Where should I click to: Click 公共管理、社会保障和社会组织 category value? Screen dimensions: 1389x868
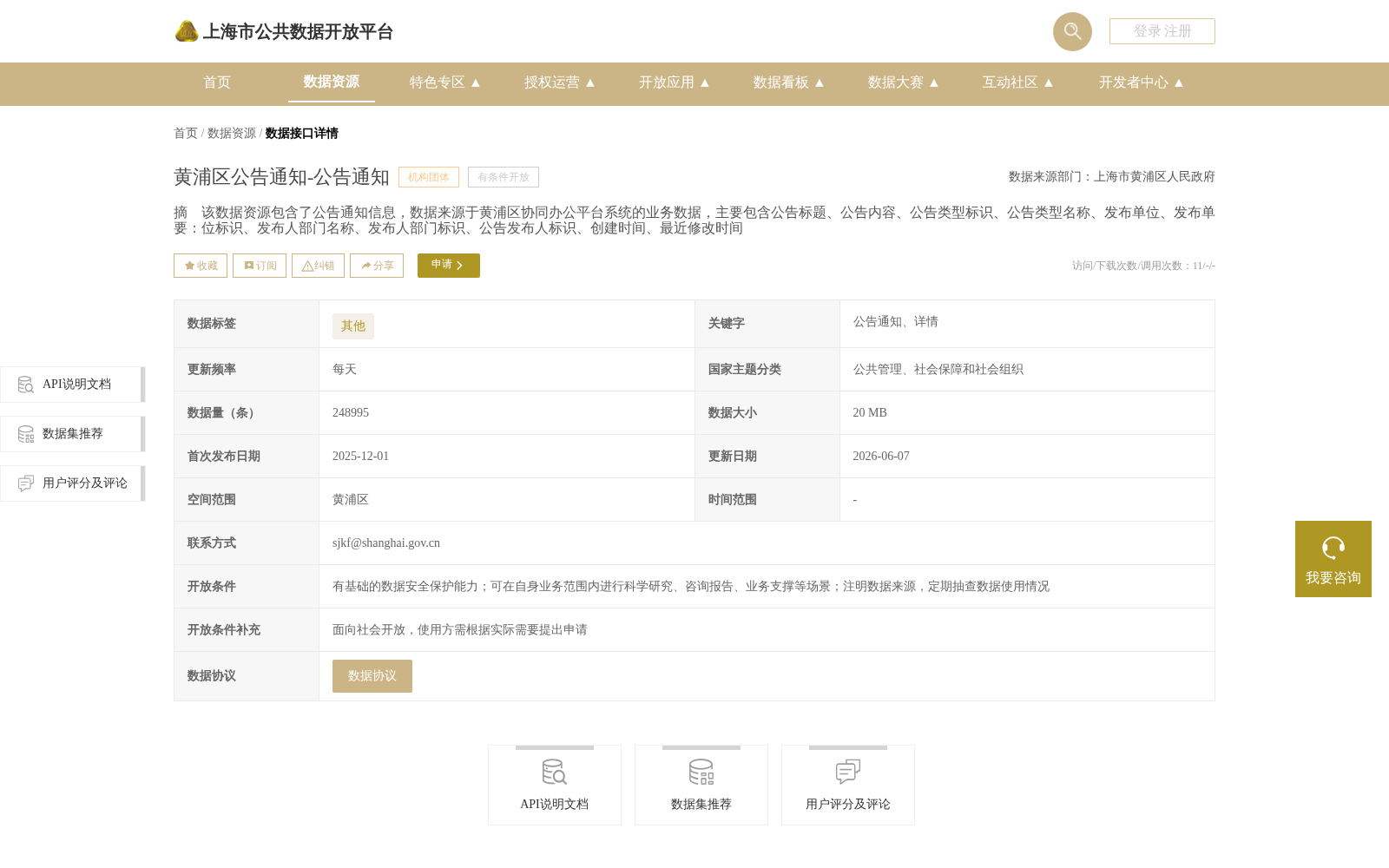(x=938, y=370)
